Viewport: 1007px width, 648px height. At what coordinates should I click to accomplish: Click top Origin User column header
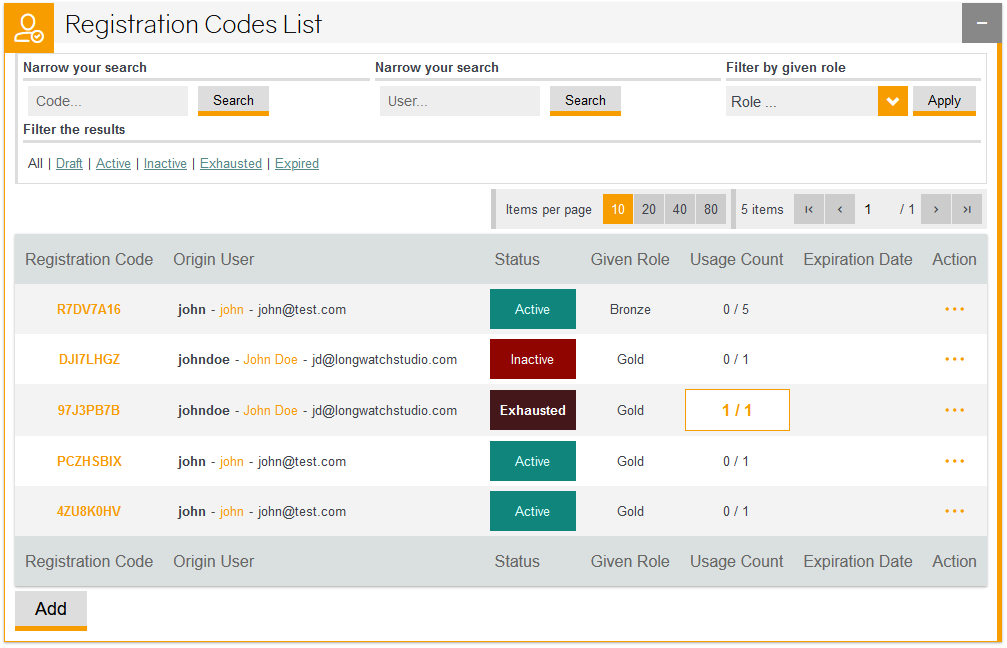tap(214, 259)
